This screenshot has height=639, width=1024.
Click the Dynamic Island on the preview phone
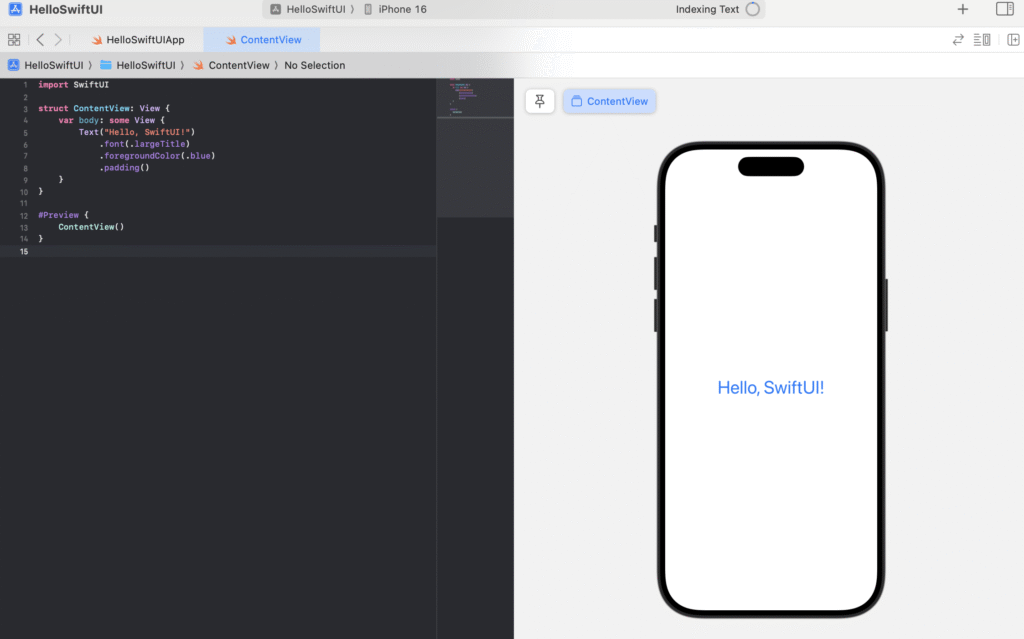pos(771,167)
